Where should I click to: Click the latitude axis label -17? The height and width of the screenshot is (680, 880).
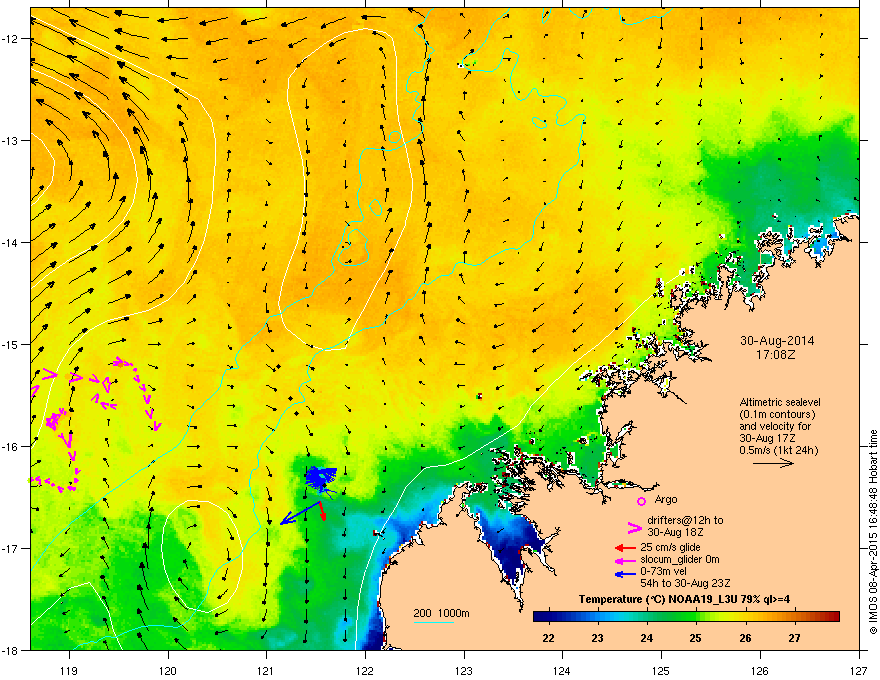pos(11,549)
